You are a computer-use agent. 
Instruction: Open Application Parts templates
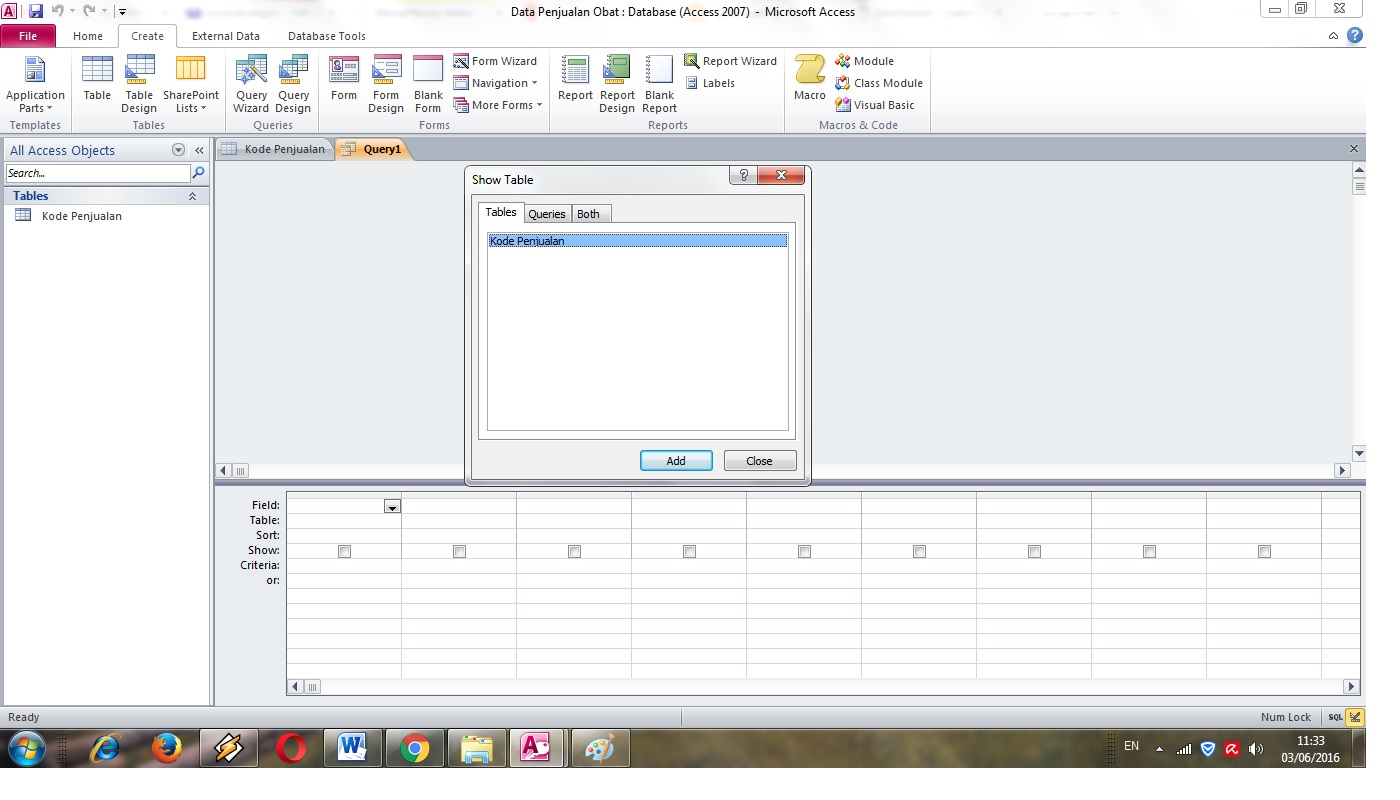pyautogui.click(x=35, y=85)
